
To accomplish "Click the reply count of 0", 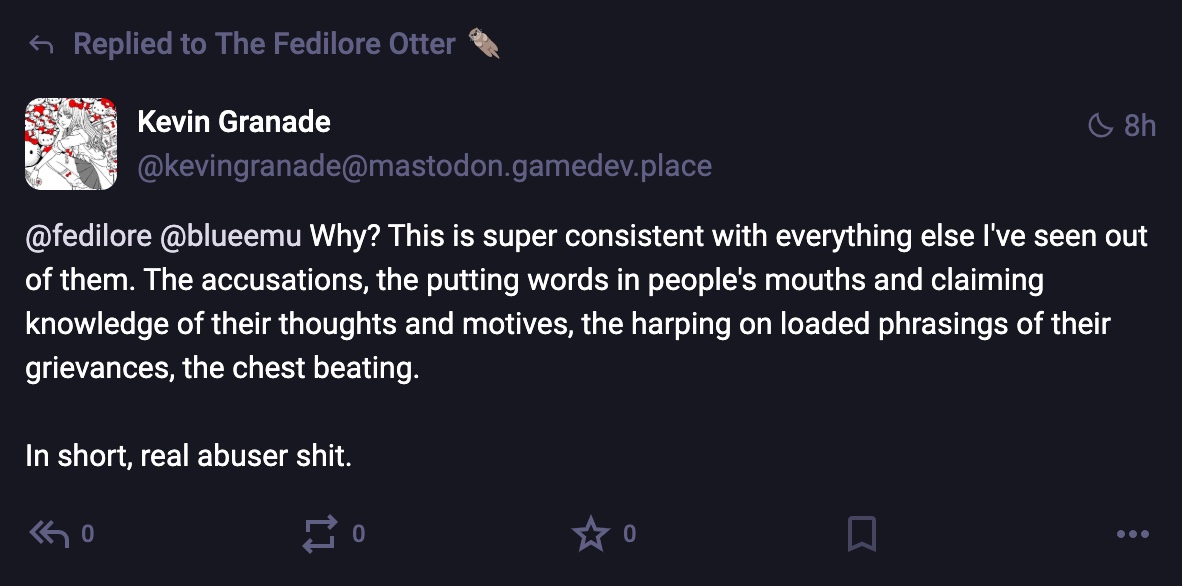I will [x=87, y=534].
